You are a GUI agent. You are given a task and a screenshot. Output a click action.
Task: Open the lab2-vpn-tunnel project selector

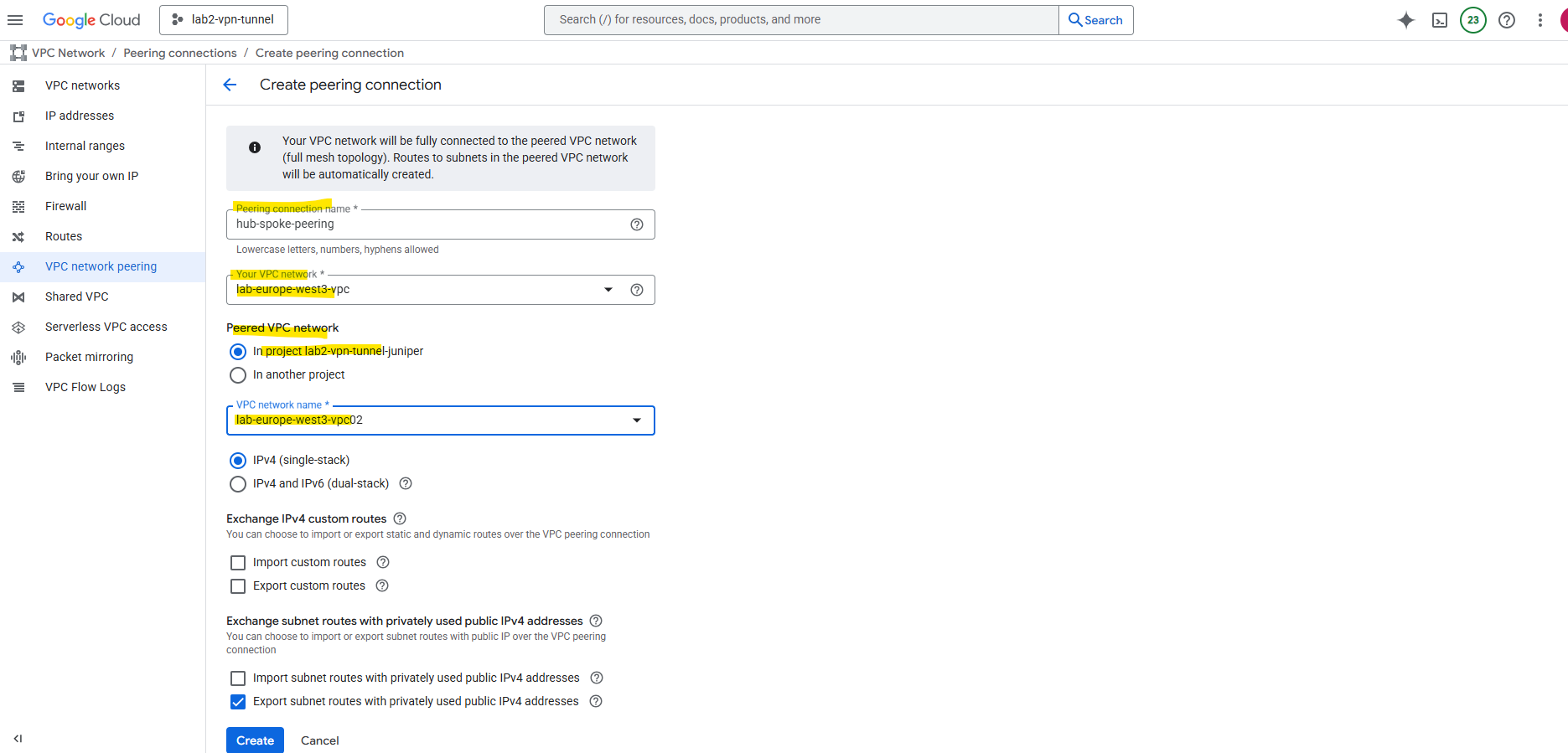pos(224,20)
